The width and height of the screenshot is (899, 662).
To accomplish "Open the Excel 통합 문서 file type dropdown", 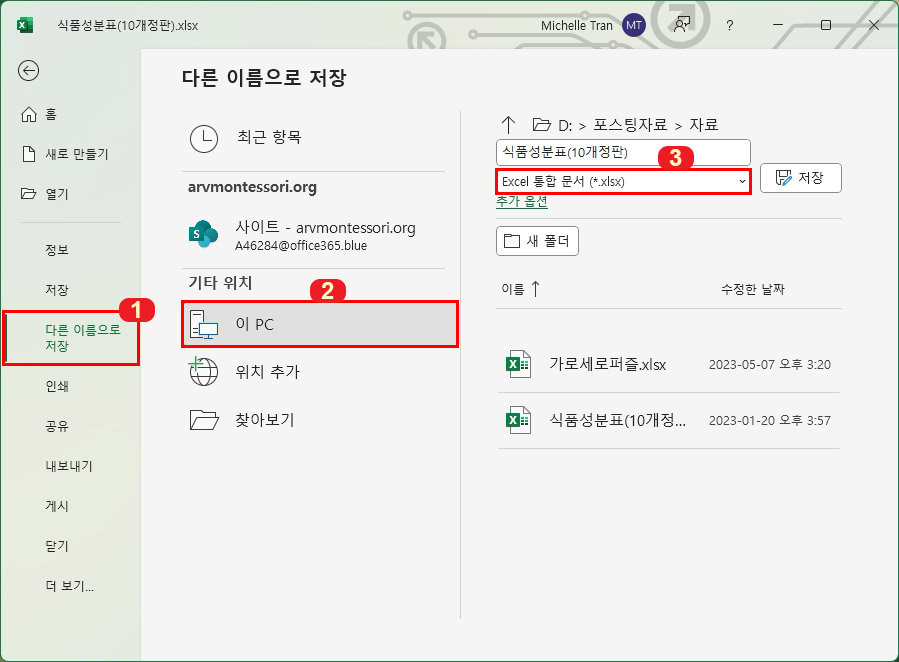I will click(x=743, y=181).
